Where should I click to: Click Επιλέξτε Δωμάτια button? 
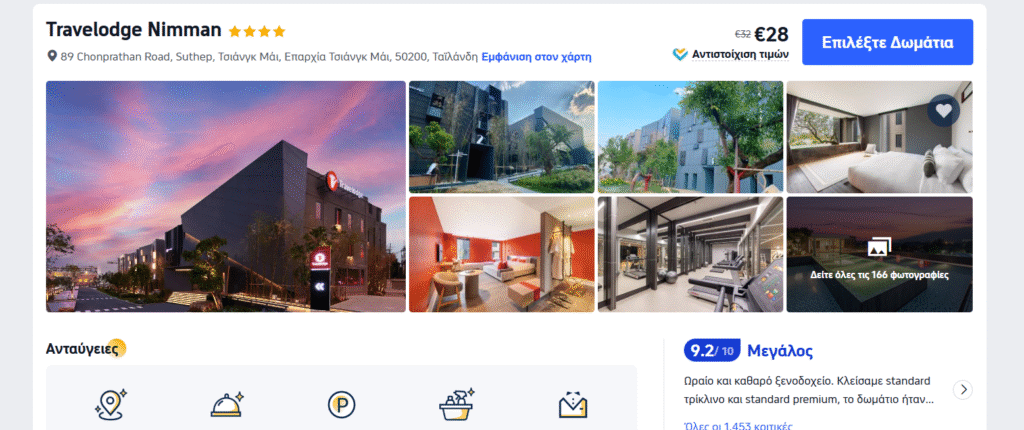tap(887, 42)
